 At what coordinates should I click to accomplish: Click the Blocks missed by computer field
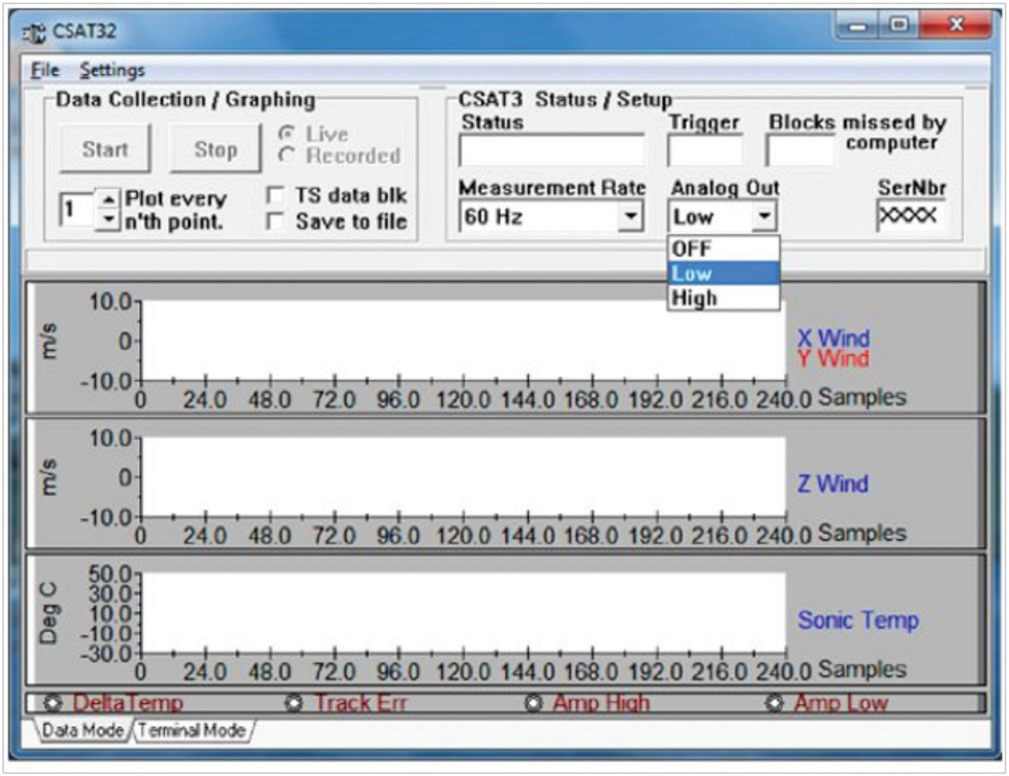tap(800, 151)
